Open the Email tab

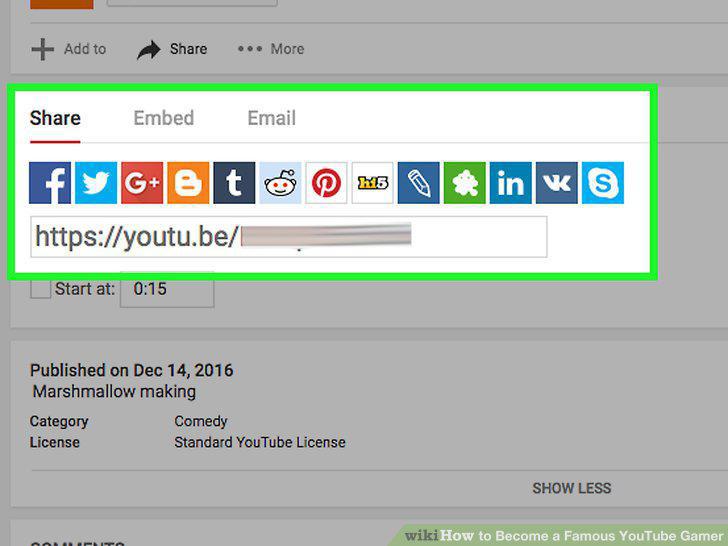[272, 118]
